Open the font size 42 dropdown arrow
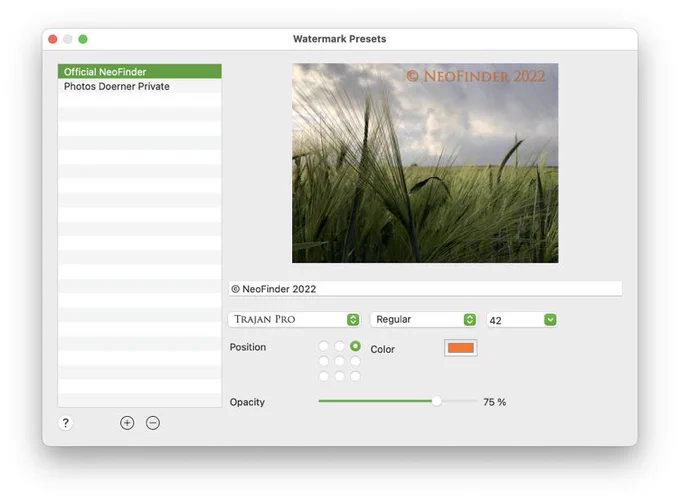The image size is (680, 502). point(550,320)
